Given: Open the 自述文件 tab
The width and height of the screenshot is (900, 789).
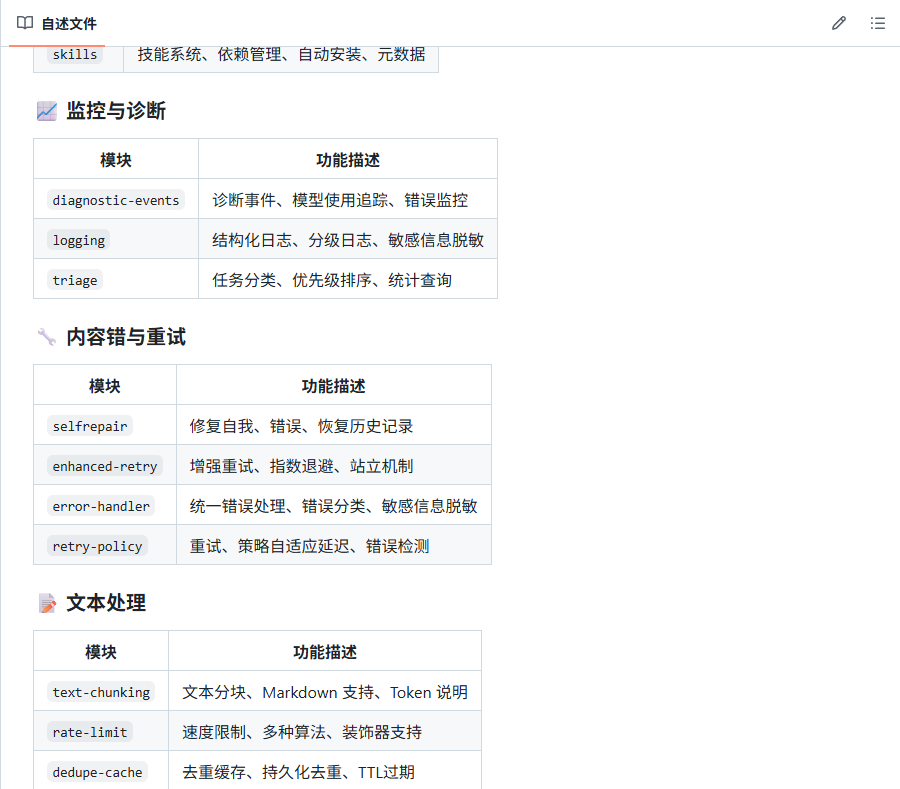Looking at the screenshot, I should pyautogui.click(x=68, y=23).
